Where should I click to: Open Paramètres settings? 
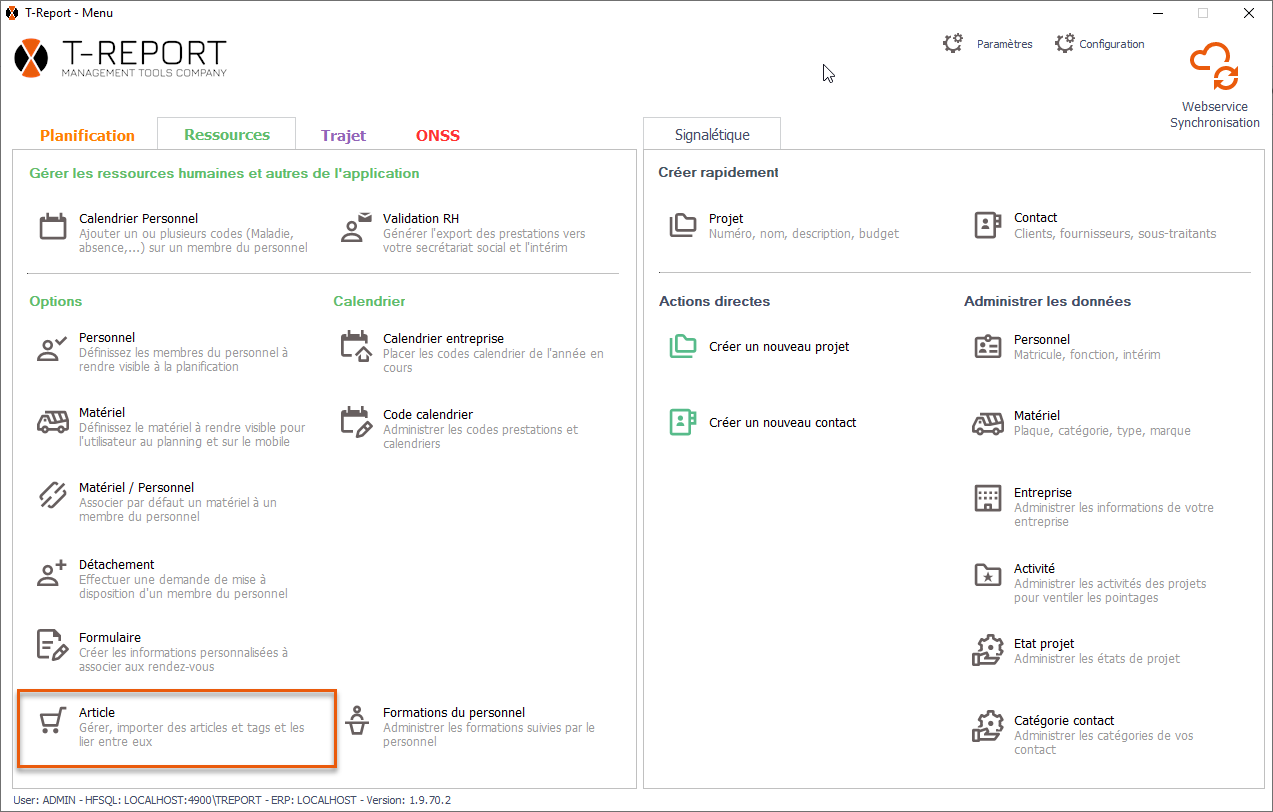pos(988,44)
